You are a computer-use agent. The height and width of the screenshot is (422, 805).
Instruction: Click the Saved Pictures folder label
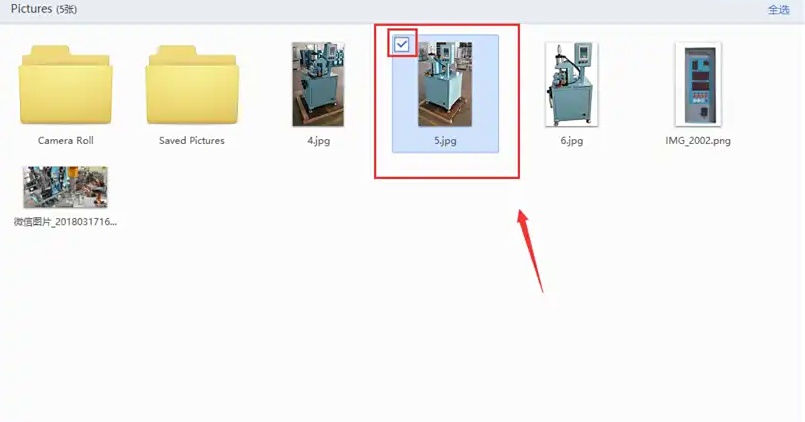pos(192,141)
